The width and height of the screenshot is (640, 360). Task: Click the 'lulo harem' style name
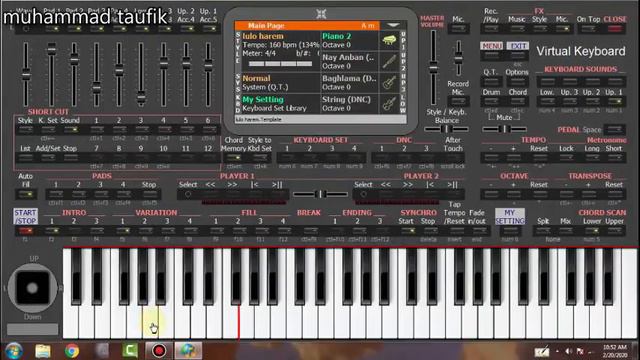coord(263,36)
